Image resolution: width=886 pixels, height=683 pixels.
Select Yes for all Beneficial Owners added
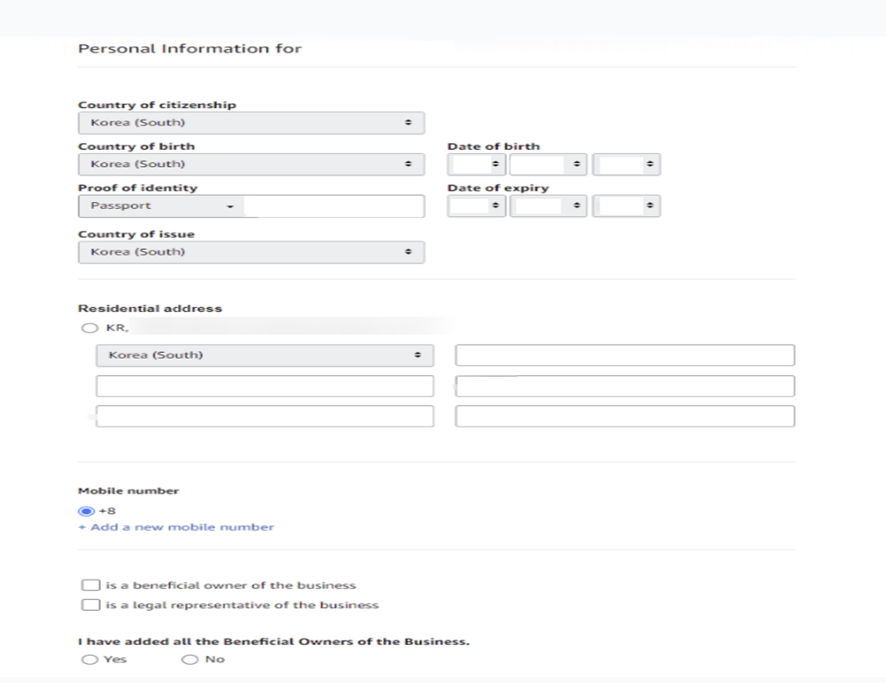pyautogui.click(x=89, y=659)
